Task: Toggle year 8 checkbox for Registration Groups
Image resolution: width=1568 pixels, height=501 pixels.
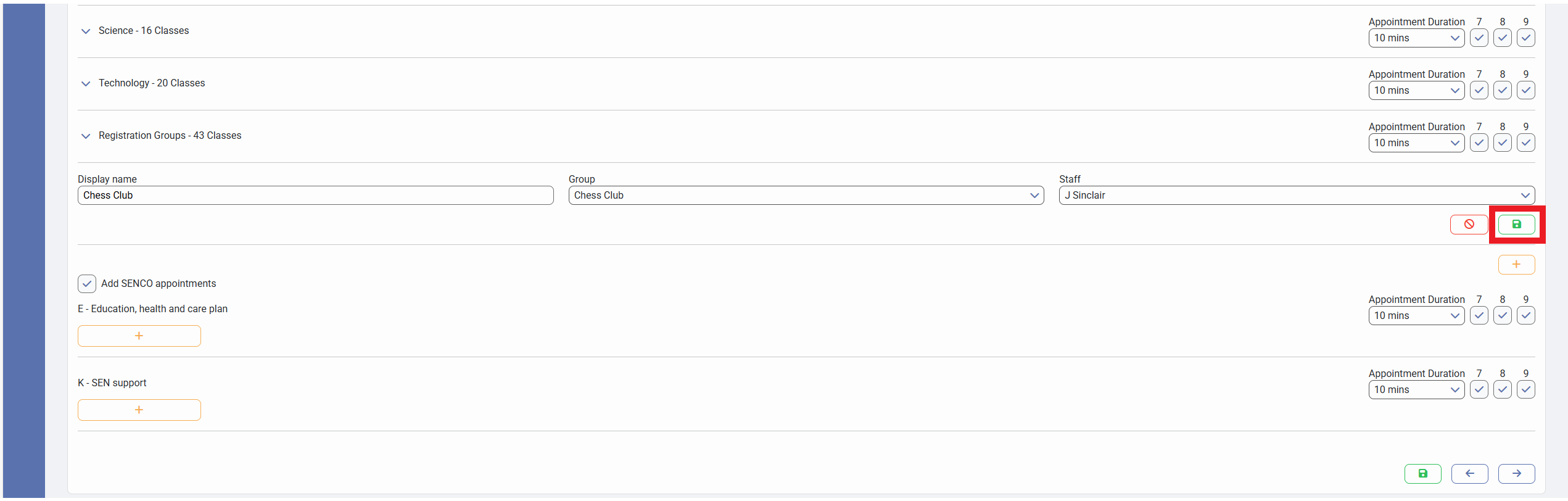Action: (1502, 143)
